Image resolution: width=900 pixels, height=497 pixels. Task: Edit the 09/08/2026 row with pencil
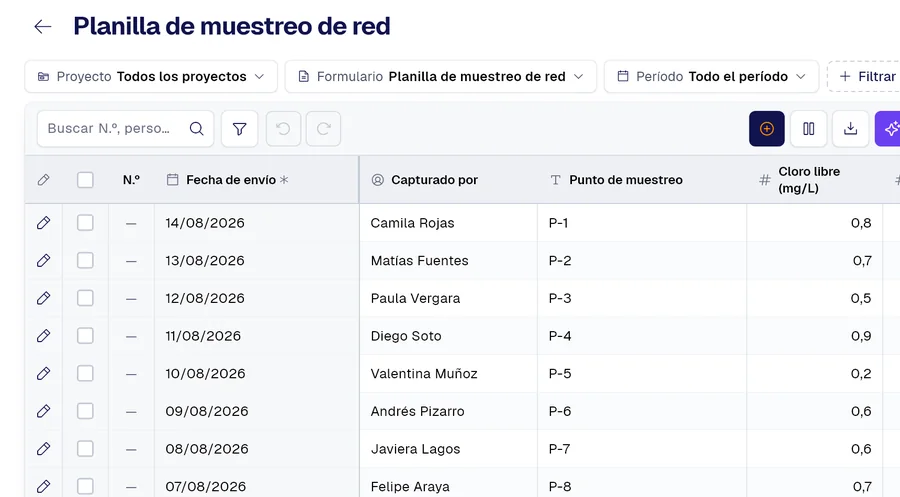point(44,411)
